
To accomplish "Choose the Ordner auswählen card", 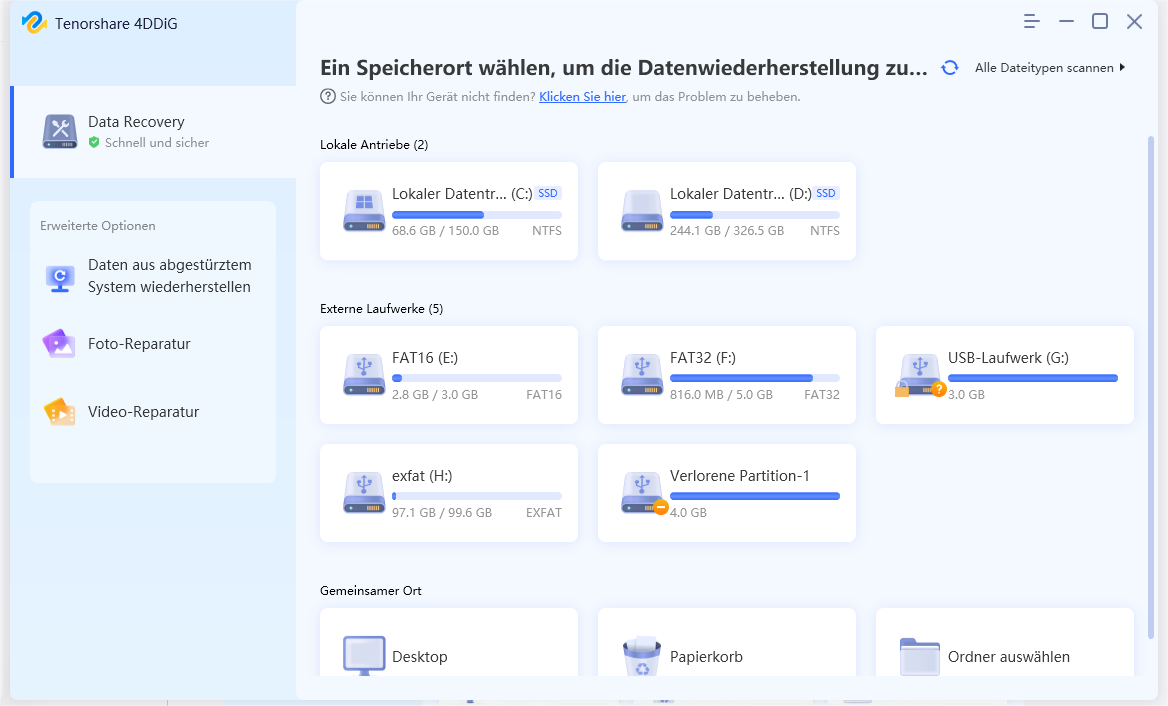I will click(1005, 643).
